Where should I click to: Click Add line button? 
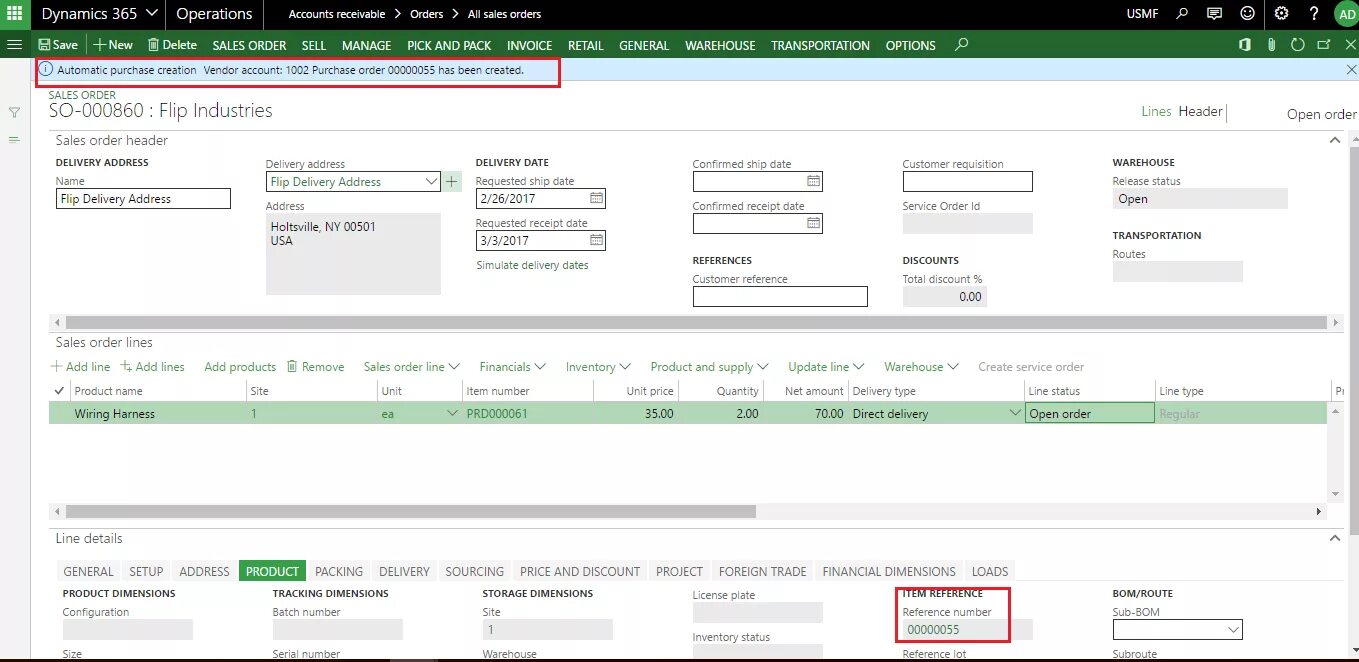point(81,367)
